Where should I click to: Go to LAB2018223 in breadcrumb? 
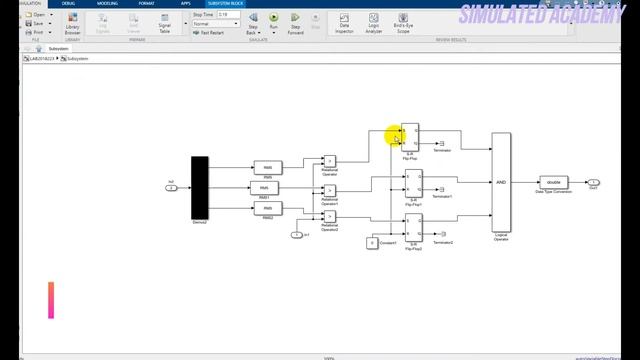[x=41, y=59]
